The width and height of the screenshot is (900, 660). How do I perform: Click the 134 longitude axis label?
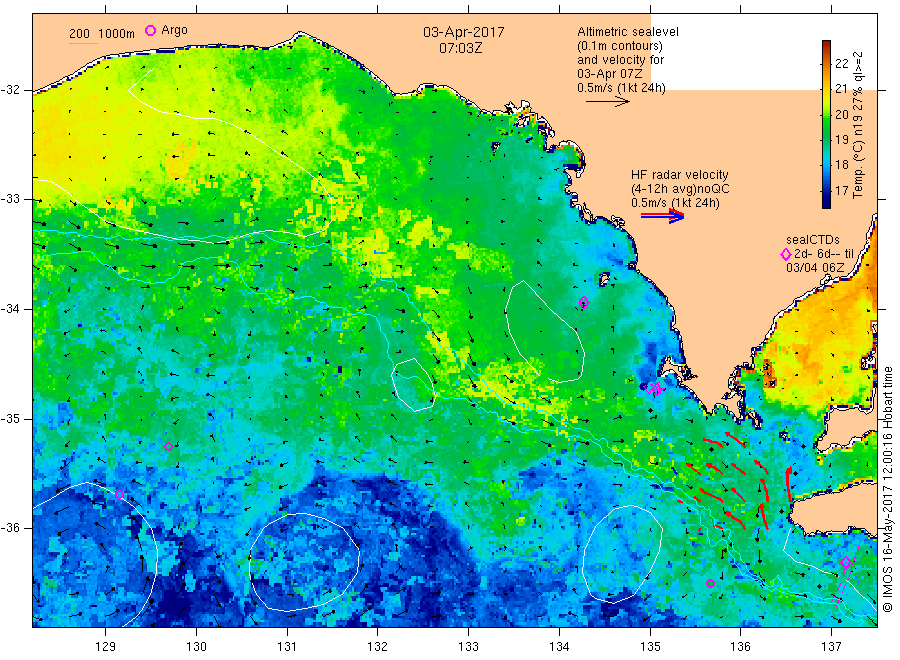pyautogui.click(x=559, y=647)
